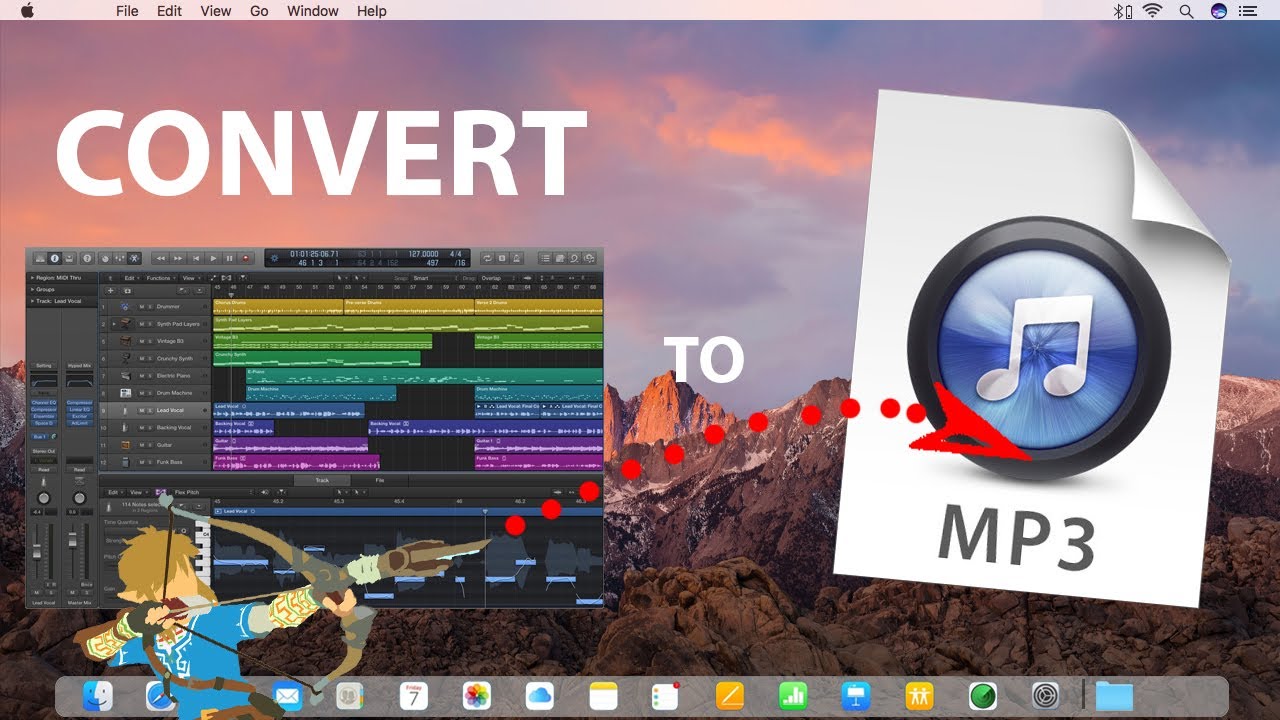Click the Bnce button on Master strip
The width and height of the screenshot is (1280, 720).
87,585
